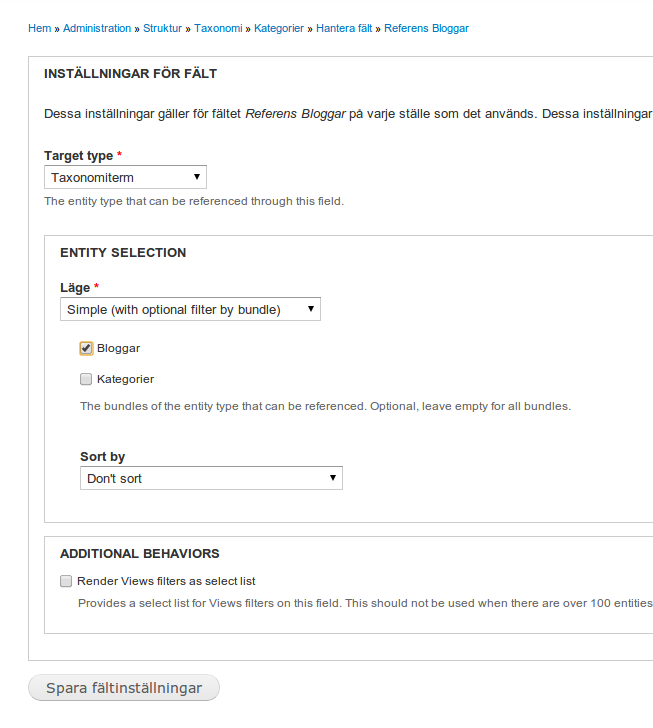The image size is (653, 728).
Task: Uncheck the Bloggar checkbox
Action: pyautogui.click(x=86, y=349)
